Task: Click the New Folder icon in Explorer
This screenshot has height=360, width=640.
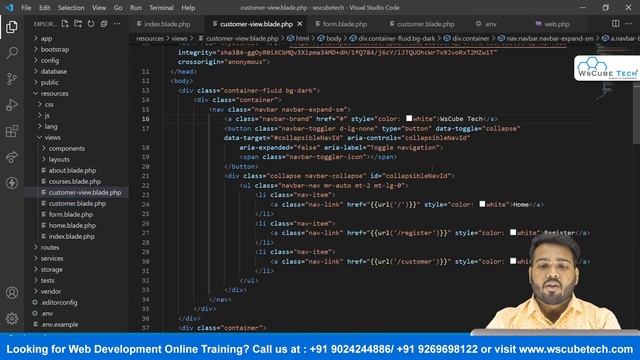Action: (x=78, y=24)
